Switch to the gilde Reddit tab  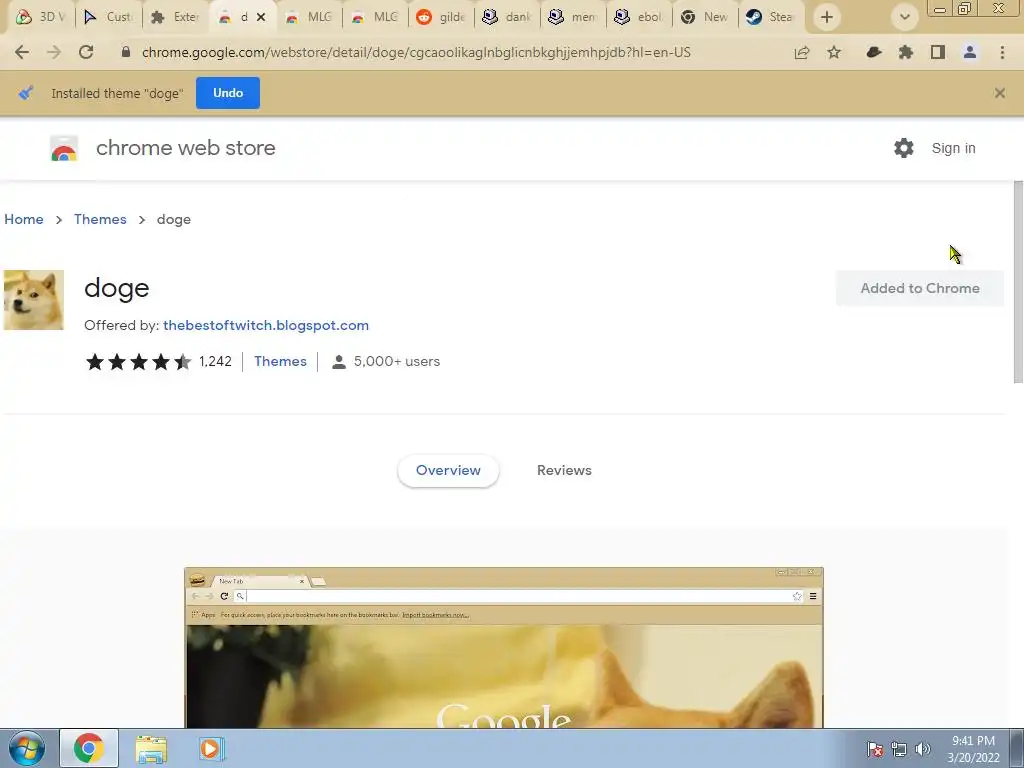click(441, 17)
